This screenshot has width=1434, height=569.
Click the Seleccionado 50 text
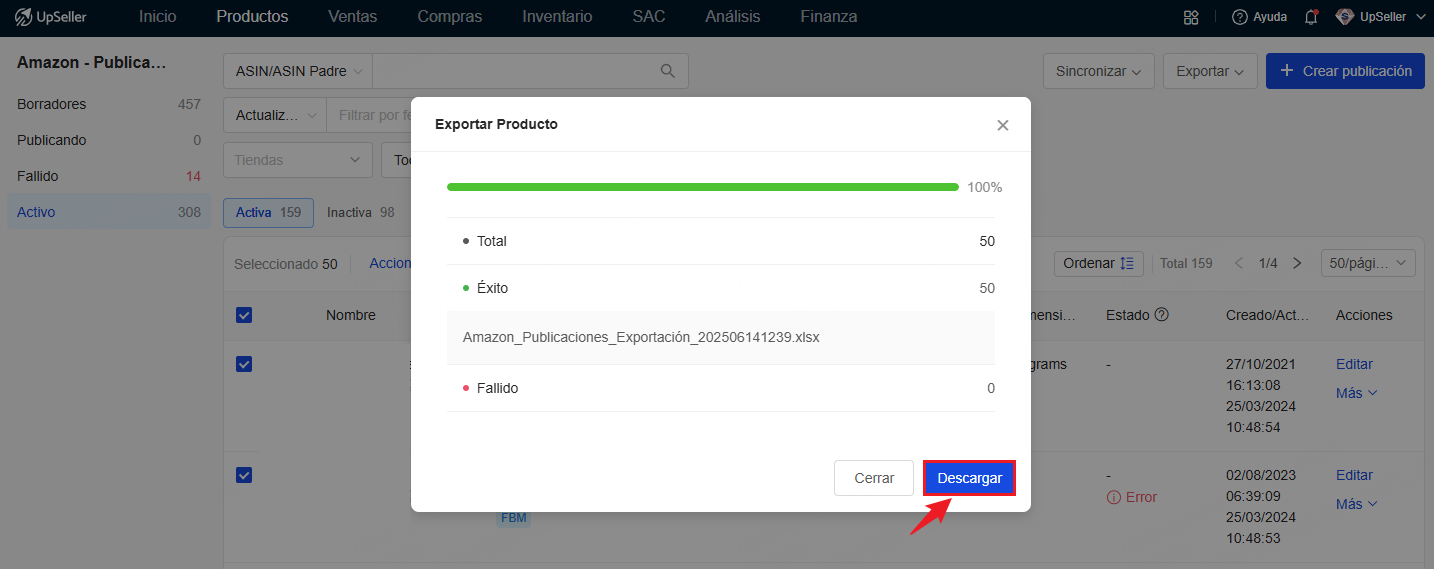286,264
